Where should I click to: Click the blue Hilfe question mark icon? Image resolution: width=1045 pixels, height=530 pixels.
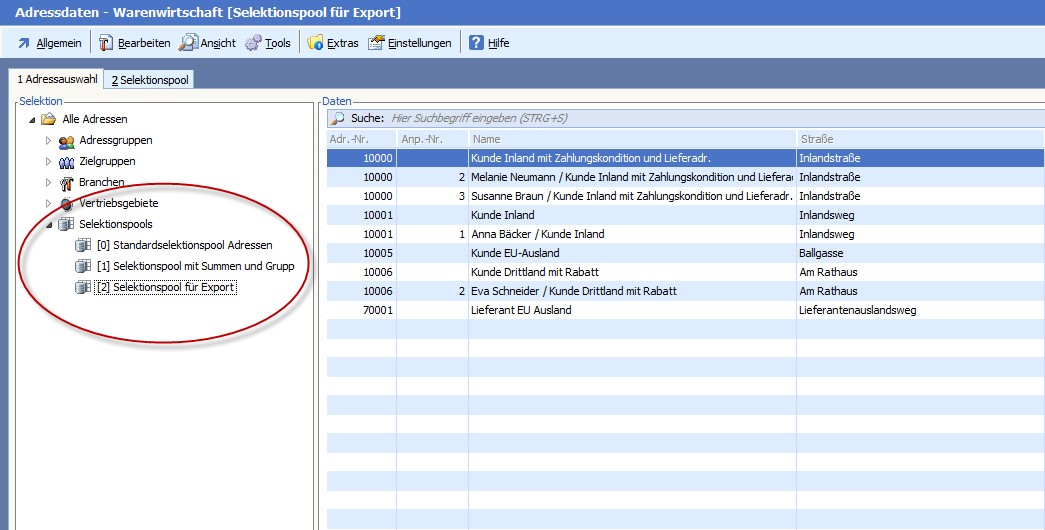[x=476, y=43]
